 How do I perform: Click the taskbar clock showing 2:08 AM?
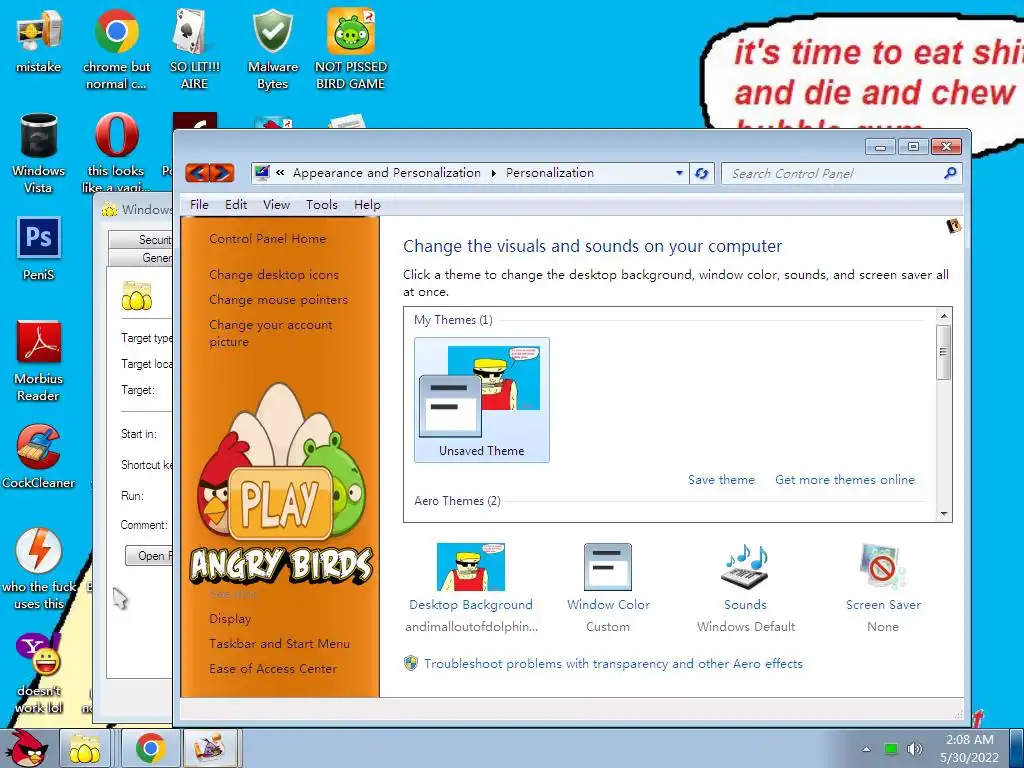pos(969,748)
